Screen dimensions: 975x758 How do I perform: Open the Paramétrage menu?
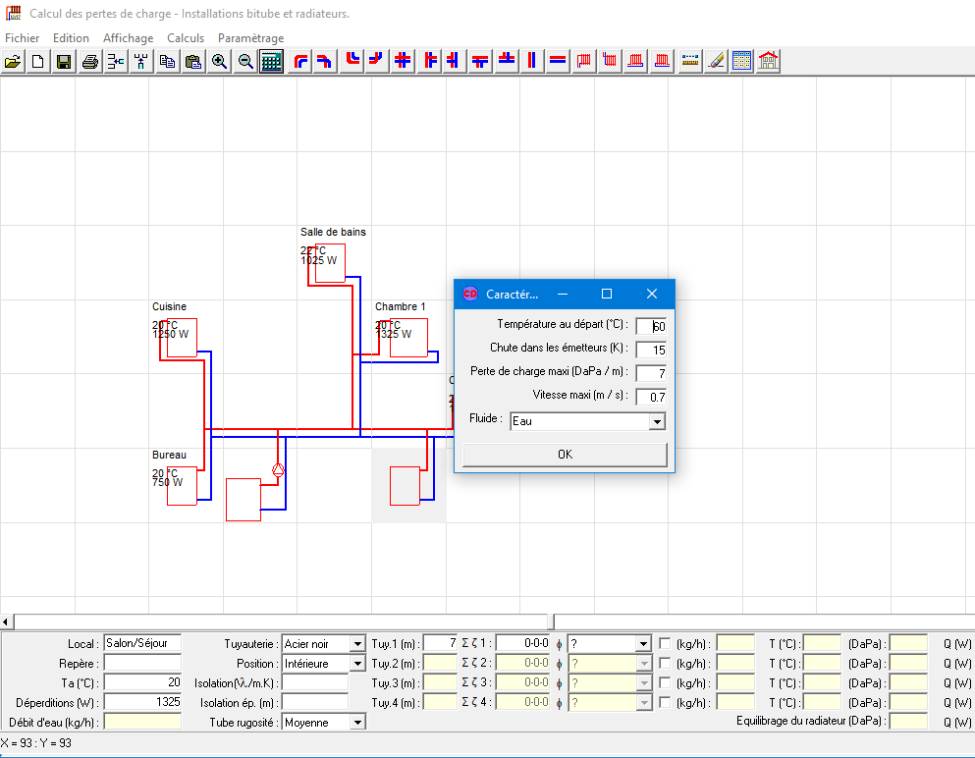pos(252,37)
